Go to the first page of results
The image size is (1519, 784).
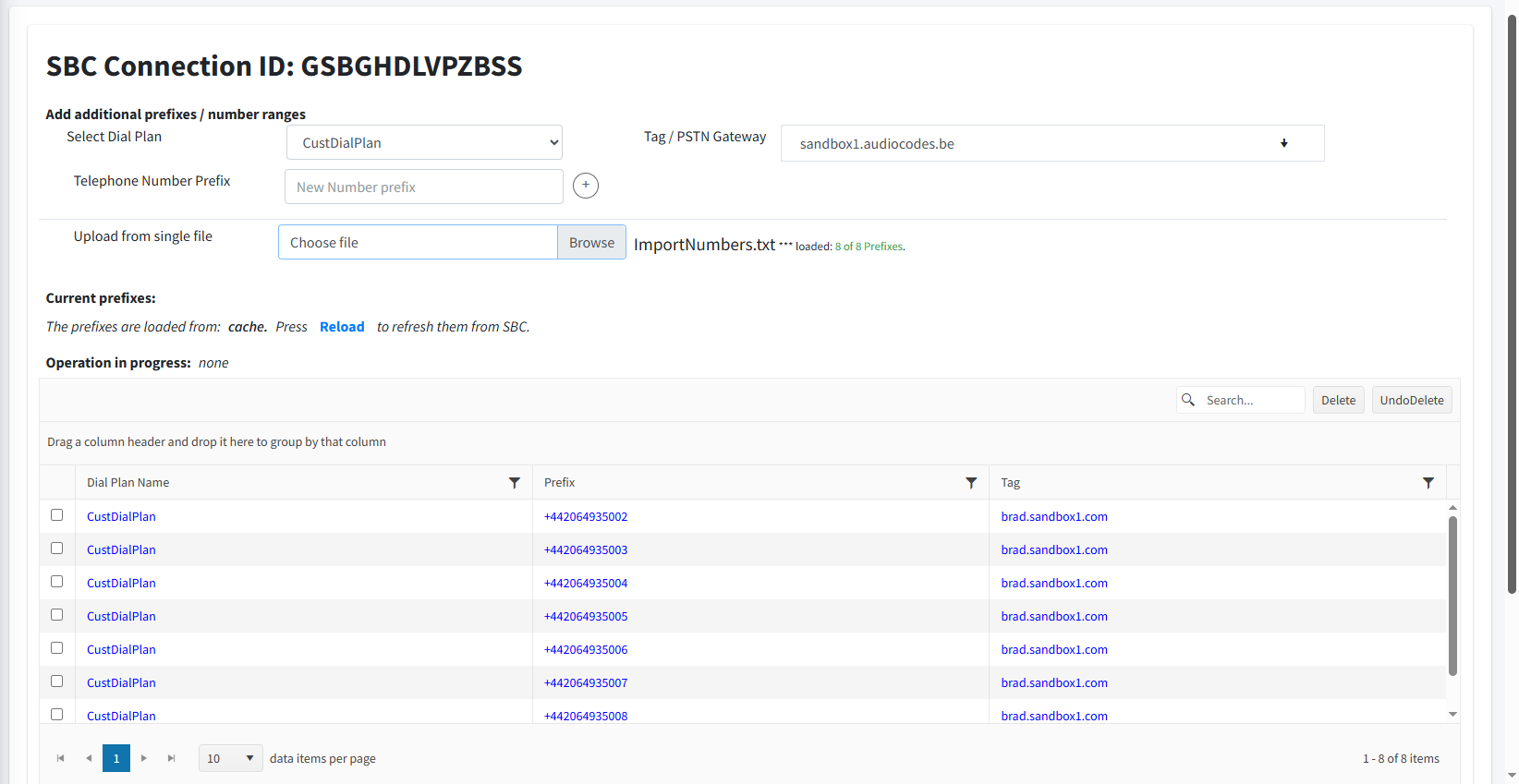click(61, 758)
